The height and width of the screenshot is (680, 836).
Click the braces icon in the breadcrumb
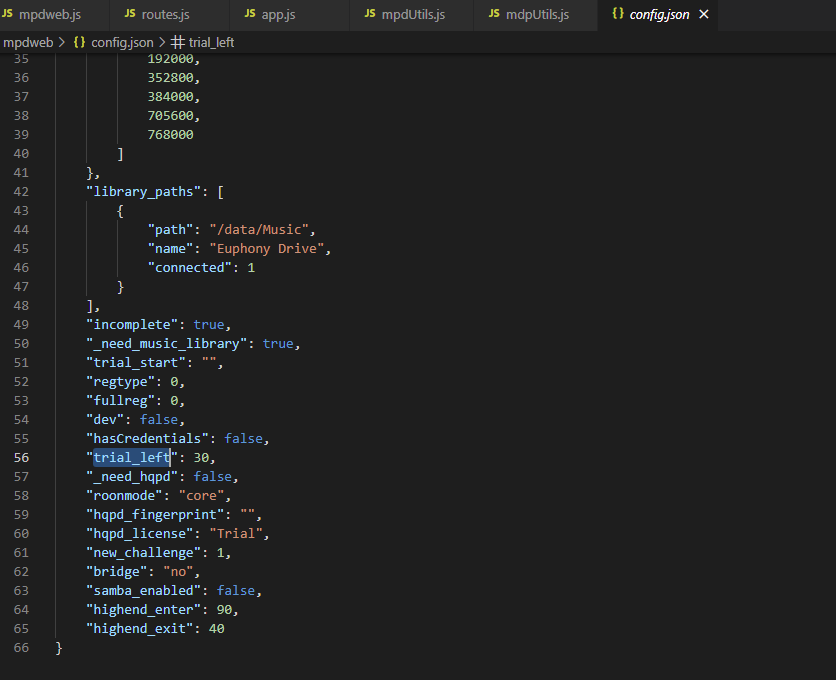[79, 42]
